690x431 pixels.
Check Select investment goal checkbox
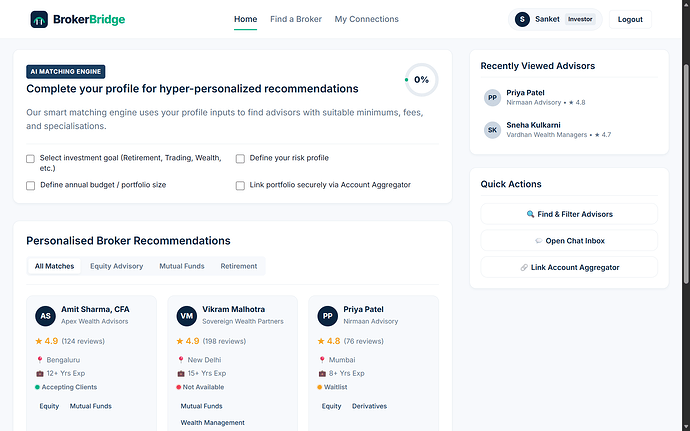click(x=30, y=159)
